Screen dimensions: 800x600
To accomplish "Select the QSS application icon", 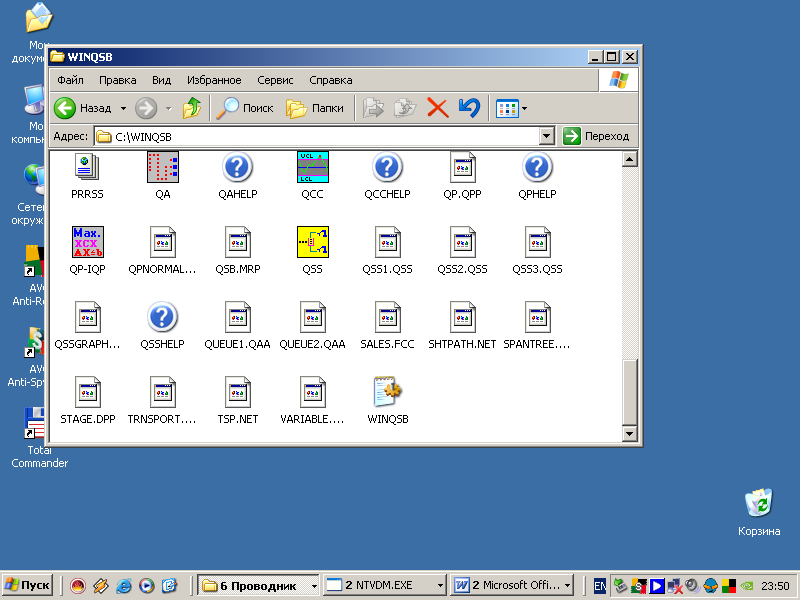I will (x=312, y=242).
